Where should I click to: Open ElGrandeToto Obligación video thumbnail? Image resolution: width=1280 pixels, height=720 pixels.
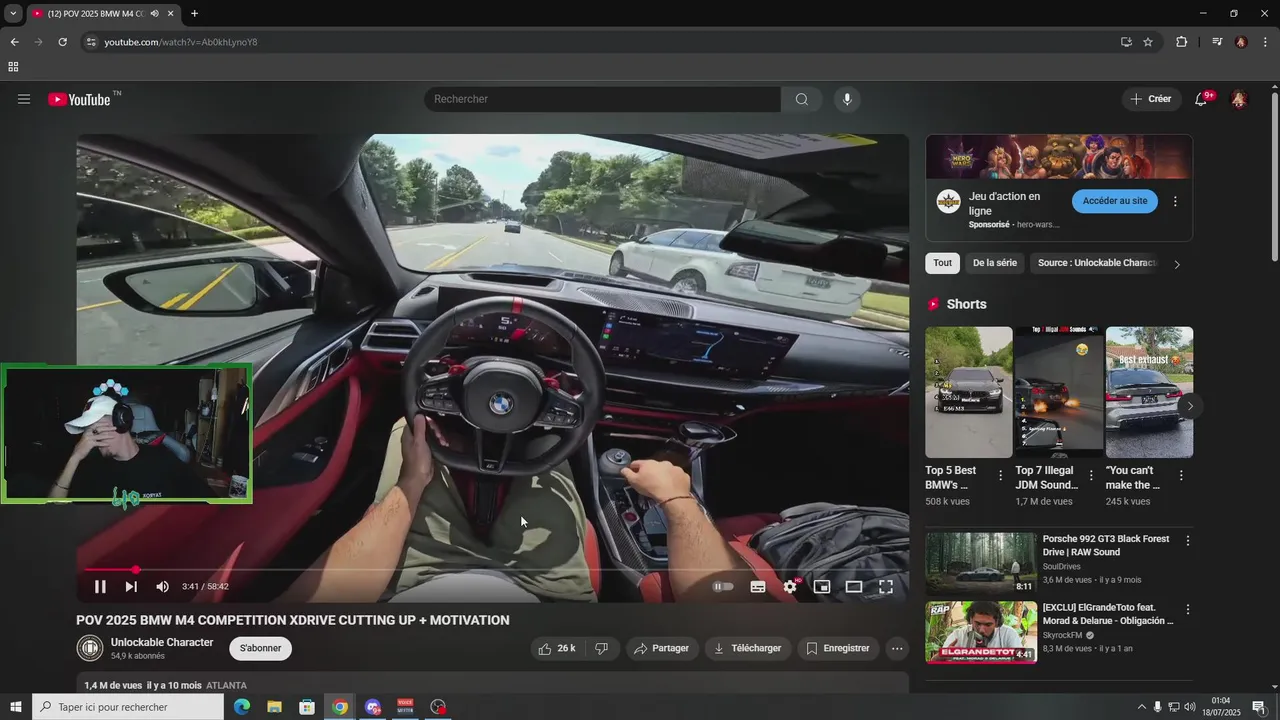point(981,632)
